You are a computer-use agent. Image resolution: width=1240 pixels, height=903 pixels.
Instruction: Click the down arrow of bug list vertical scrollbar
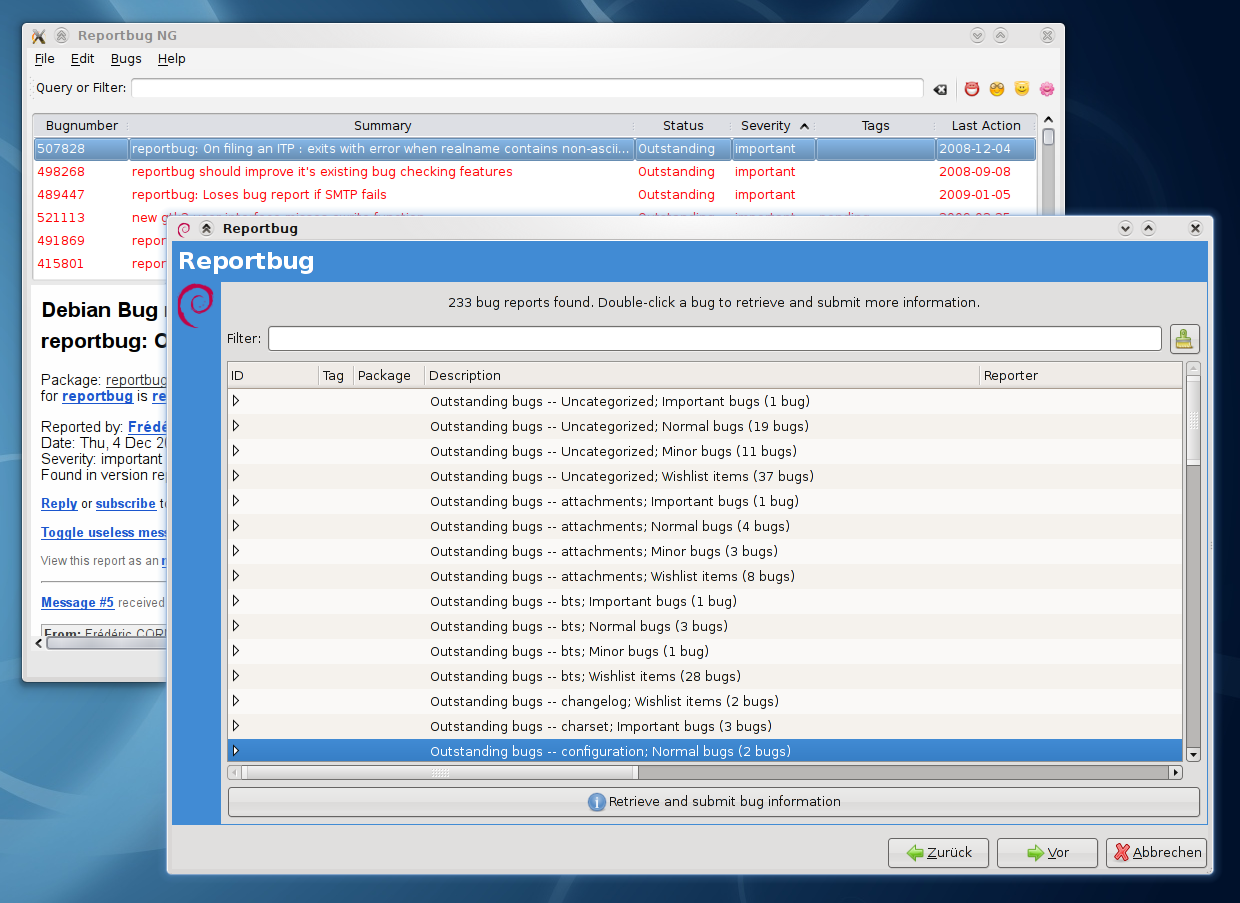(x=1193, y=755)
